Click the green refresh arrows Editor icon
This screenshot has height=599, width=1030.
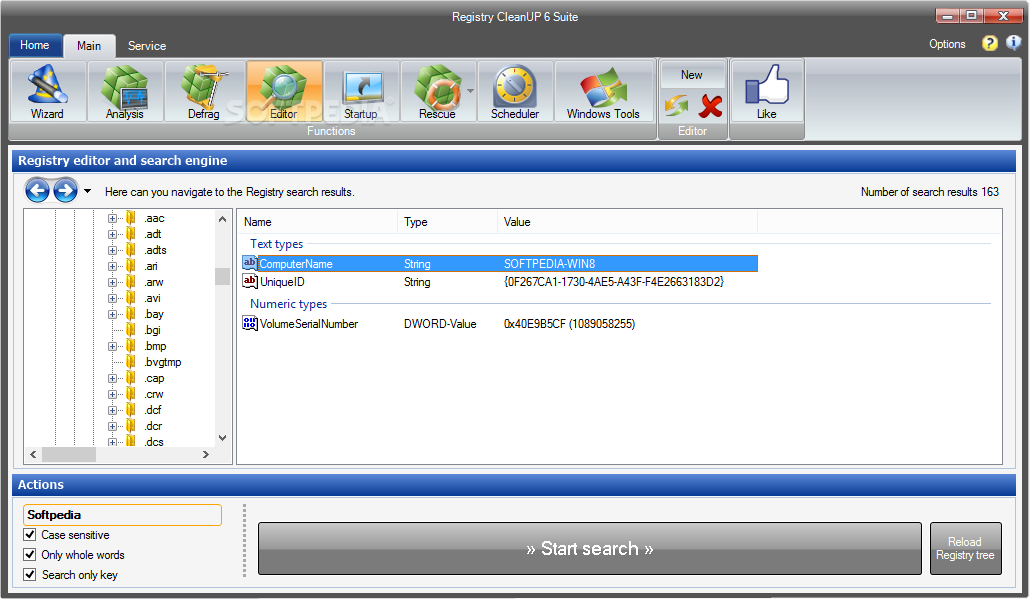(676, 106)
